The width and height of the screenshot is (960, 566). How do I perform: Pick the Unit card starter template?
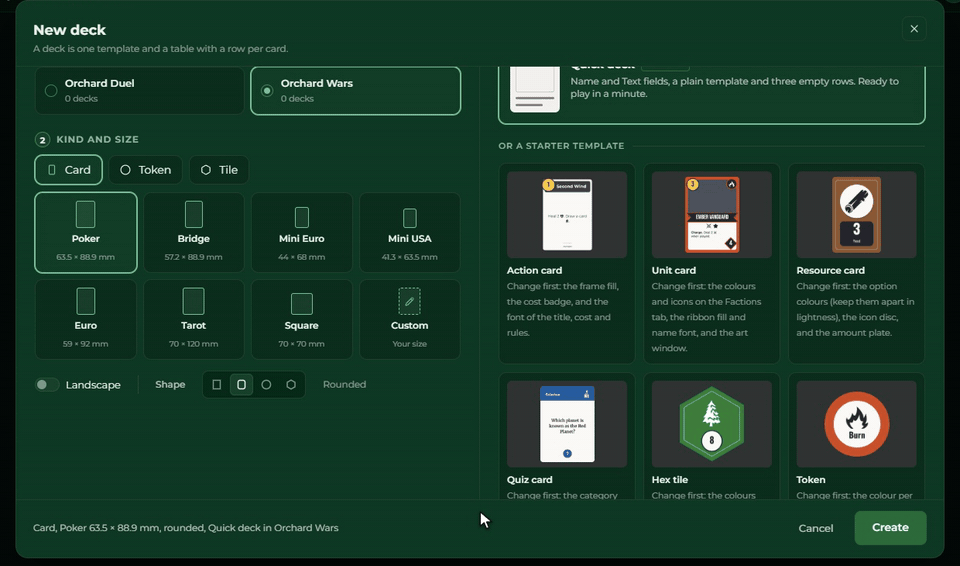click(x=711, y=263)
